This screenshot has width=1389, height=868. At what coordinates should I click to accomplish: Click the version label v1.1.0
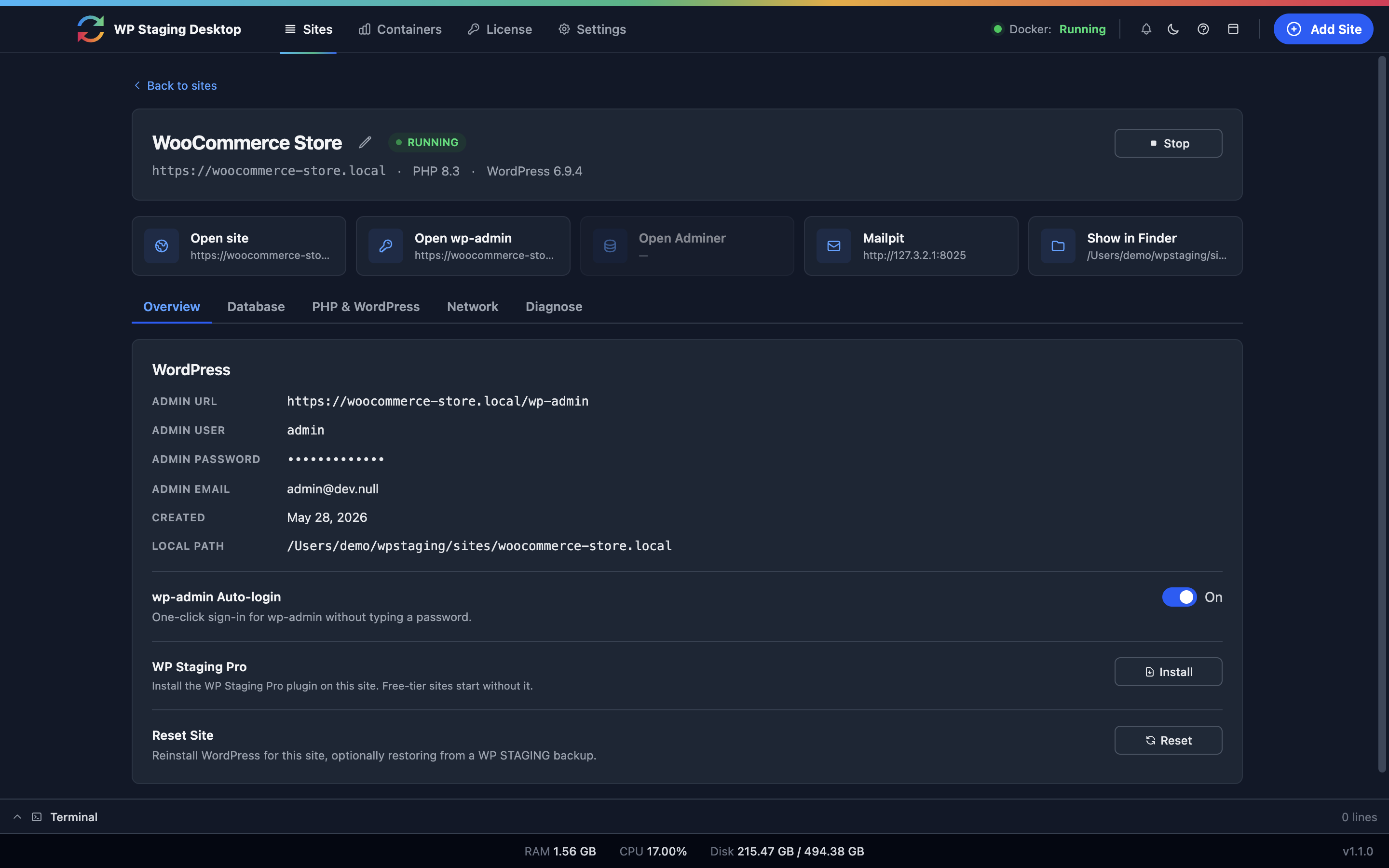[1358, 851]
